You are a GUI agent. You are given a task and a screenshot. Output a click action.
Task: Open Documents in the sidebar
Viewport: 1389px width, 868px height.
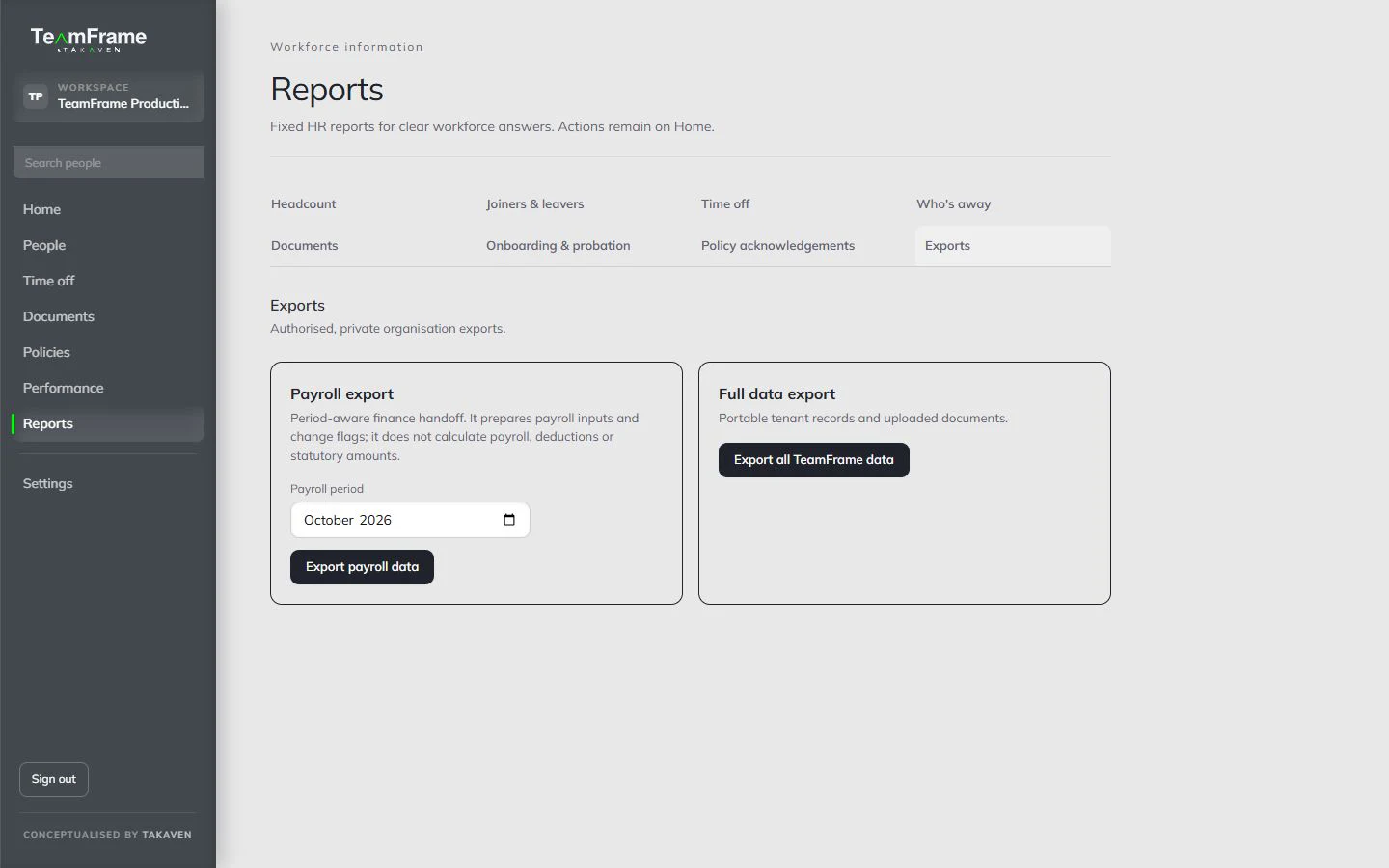click(x=108, y=316)
